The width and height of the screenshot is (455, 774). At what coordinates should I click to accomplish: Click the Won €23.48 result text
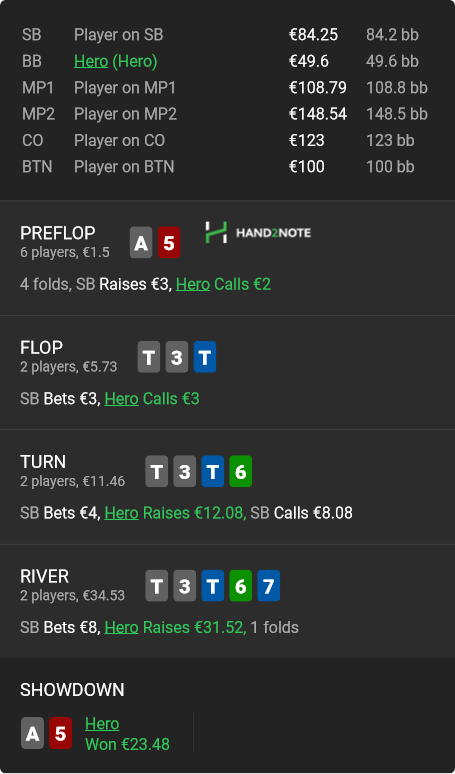(x=127, y=744)
